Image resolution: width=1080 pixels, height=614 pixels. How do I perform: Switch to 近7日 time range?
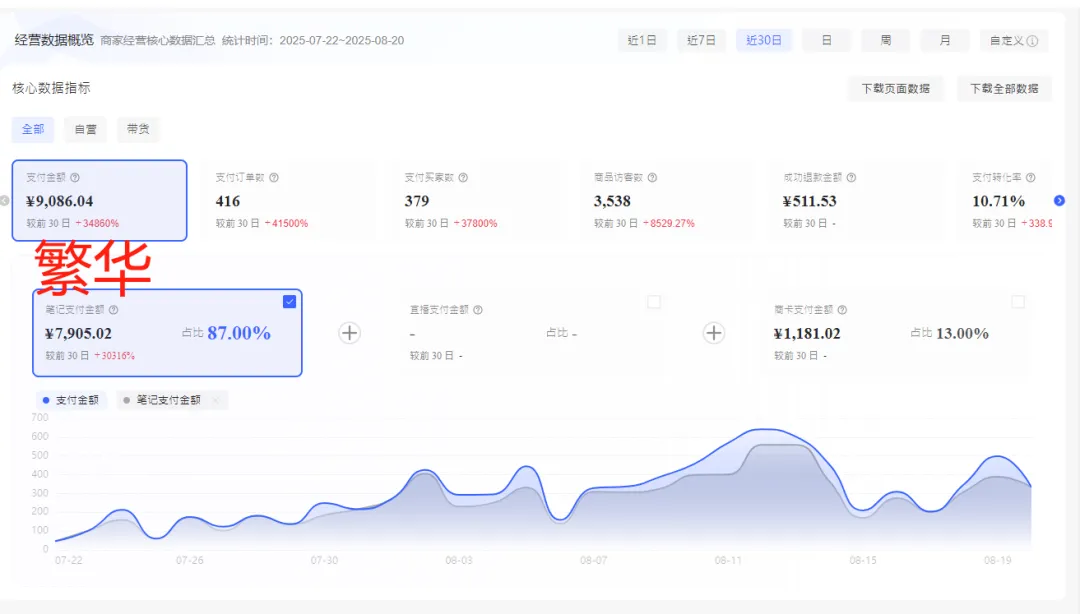[701, 41]
